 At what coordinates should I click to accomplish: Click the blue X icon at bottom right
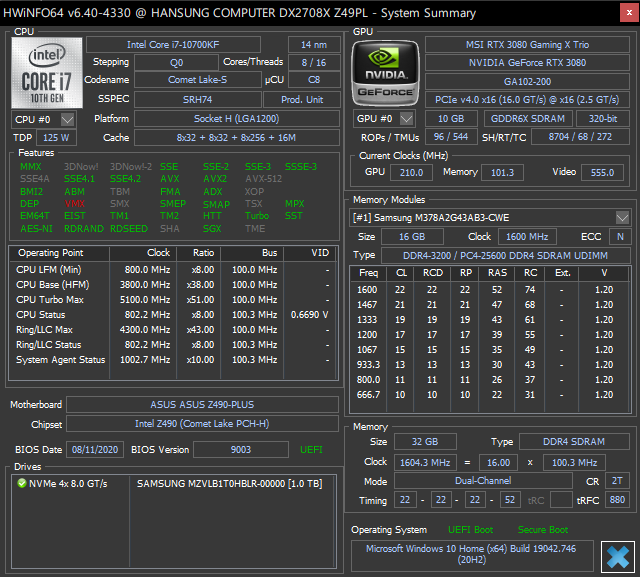tap(618, 557)
